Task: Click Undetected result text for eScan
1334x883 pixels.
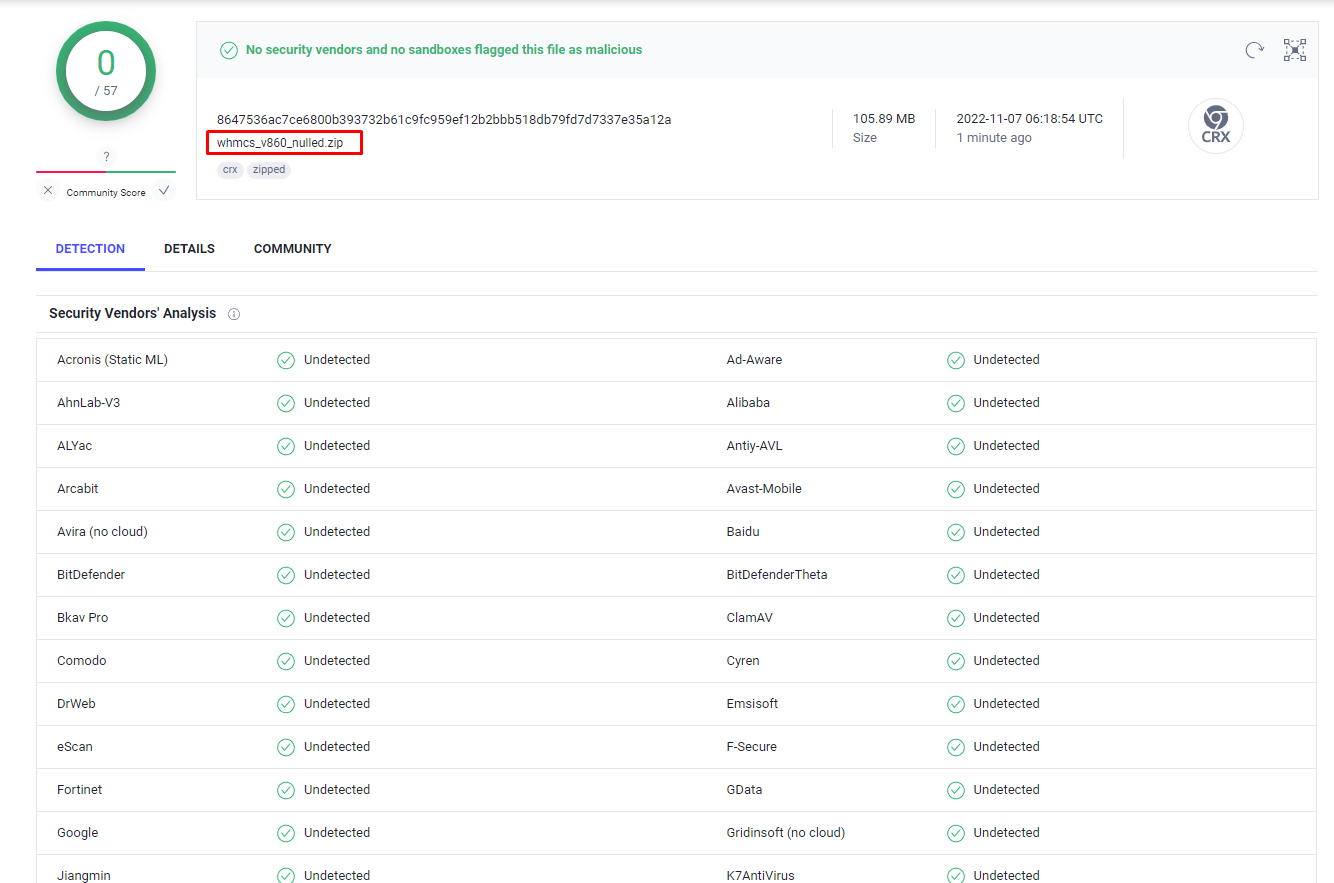Action: [337, 747]
